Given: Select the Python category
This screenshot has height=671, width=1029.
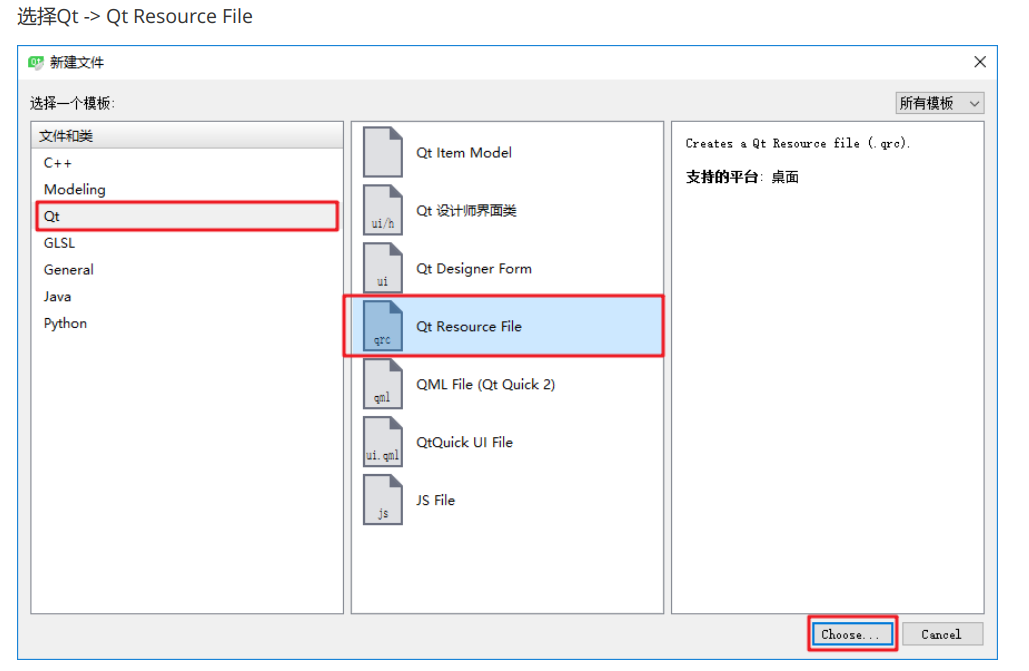Looking at the screenshot, I should [65, 323].
